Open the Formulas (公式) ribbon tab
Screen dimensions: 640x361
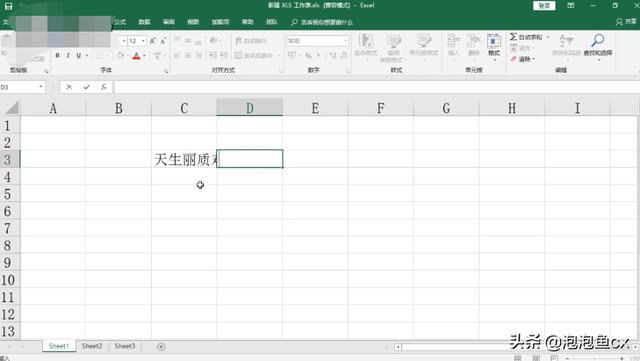coord(120,22)
